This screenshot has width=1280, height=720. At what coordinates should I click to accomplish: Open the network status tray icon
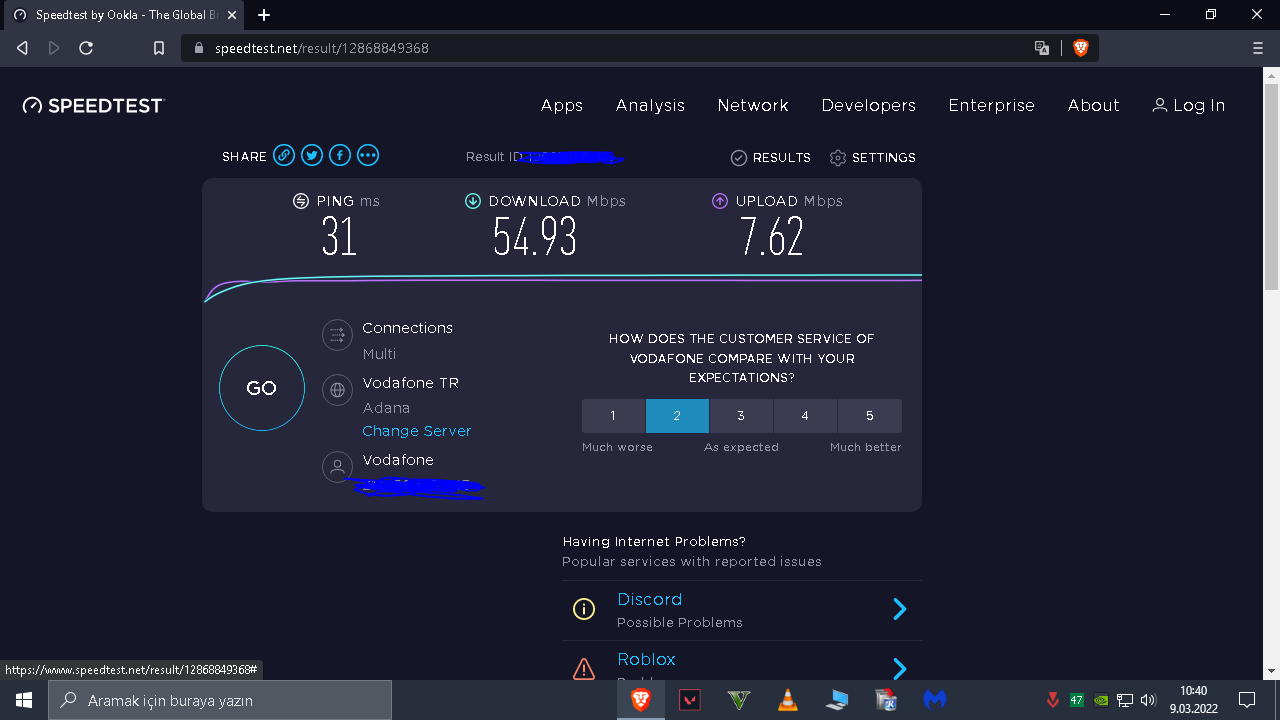click(x=1125, y=700)
